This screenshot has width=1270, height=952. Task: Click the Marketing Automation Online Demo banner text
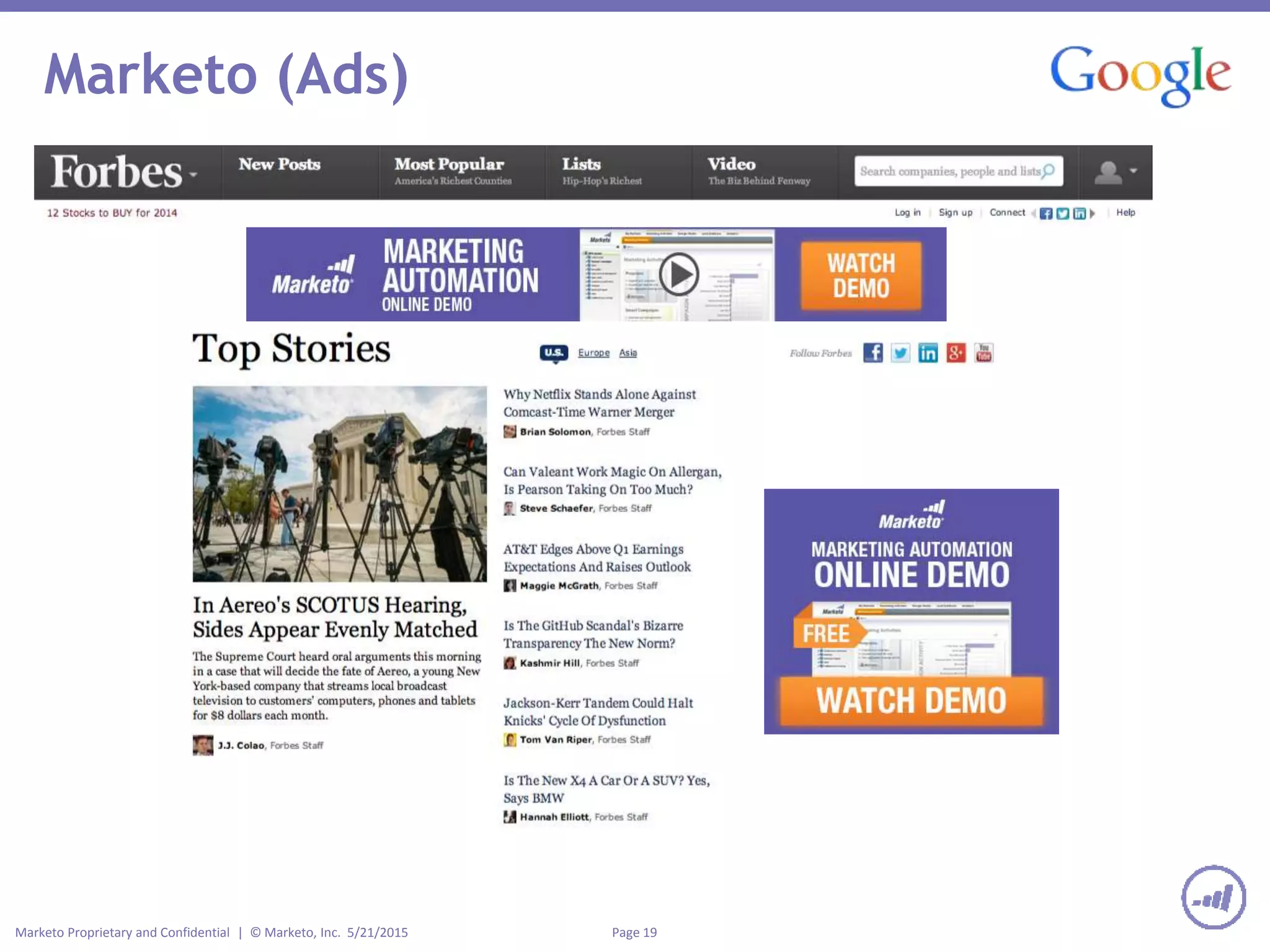(x=460, y=276)
